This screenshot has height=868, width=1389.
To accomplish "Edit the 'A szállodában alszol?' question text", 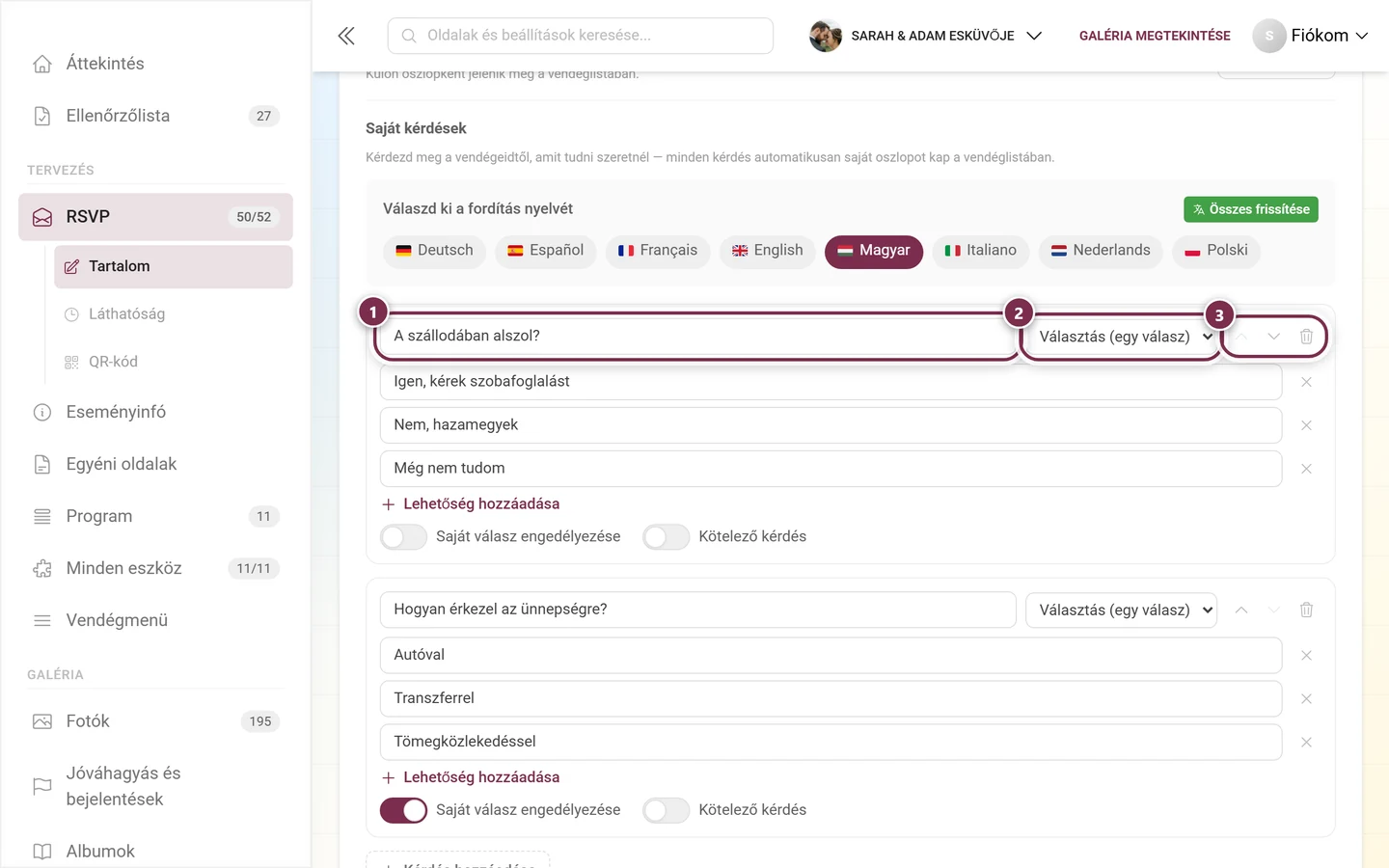I will point(698,337).
